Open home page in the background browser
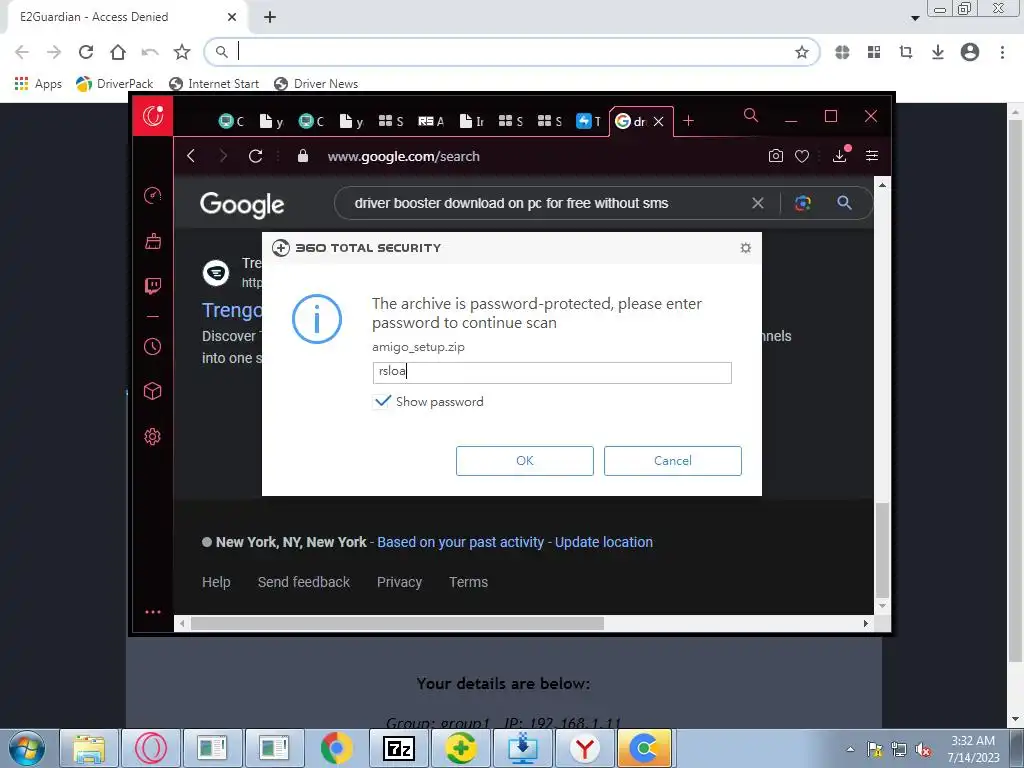This screenshot has width=1024, height=768. click(118, 52)
